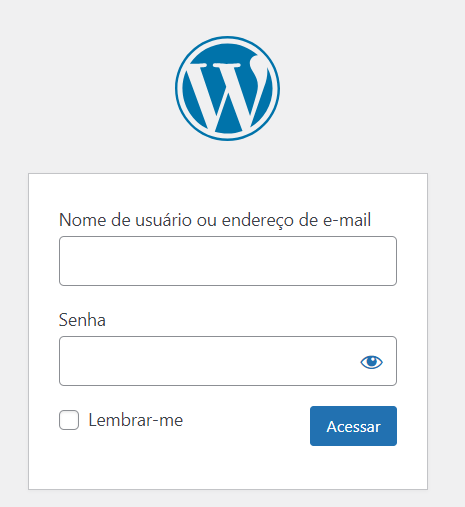Screen dimensions: 465x507
Task: Click the Acessar button to log in
Action: pos(353,426)
